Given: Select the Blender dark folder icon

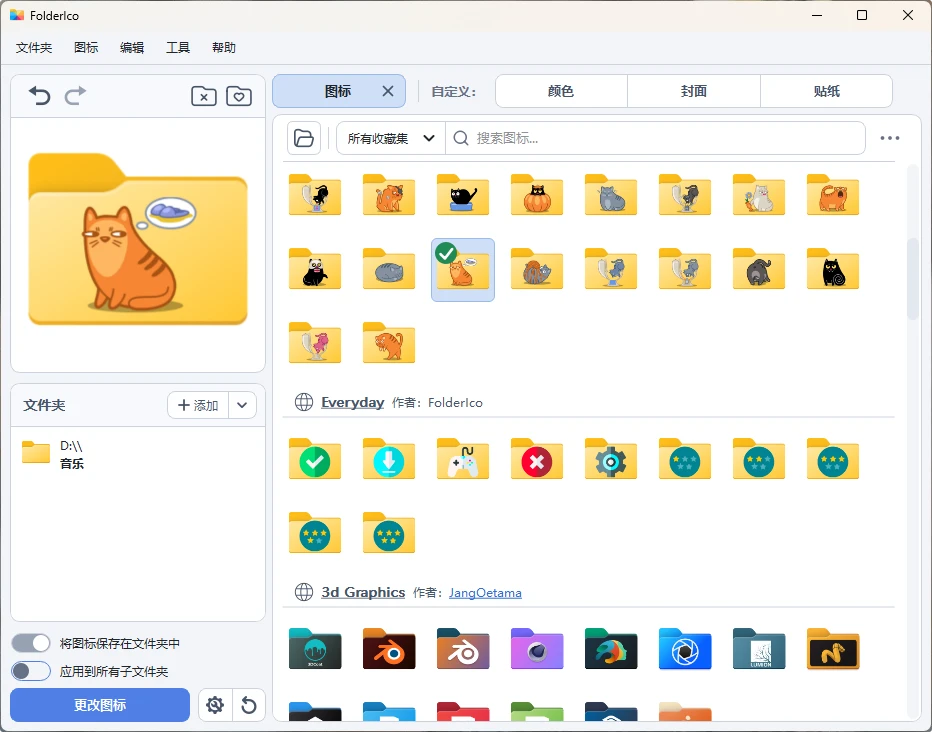Looking at the screenshot, I should pos(389,649).
